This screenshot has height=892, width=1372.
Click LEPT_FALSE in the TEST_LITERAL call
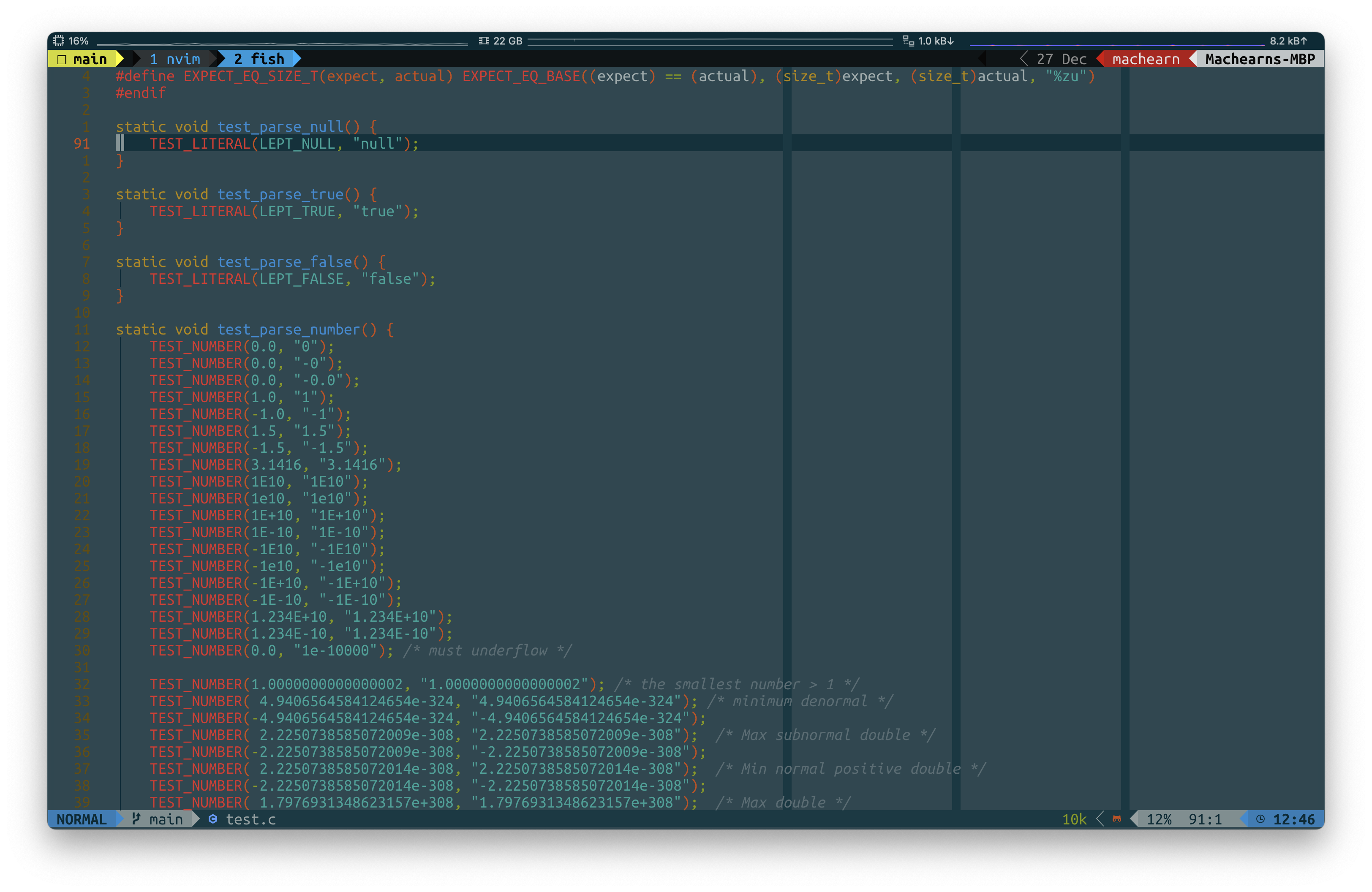(302, 278)
